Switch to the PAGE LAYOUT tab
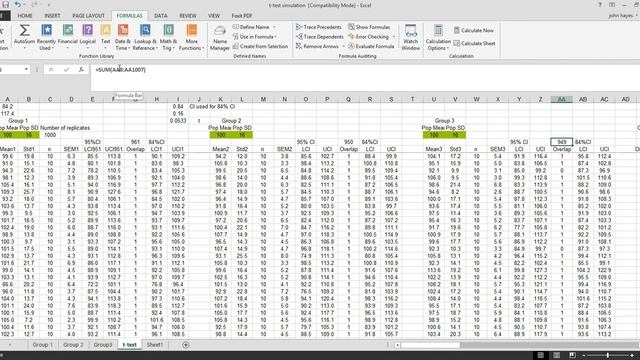This screenshot has width=640, height=360. (x=89, y=16)
